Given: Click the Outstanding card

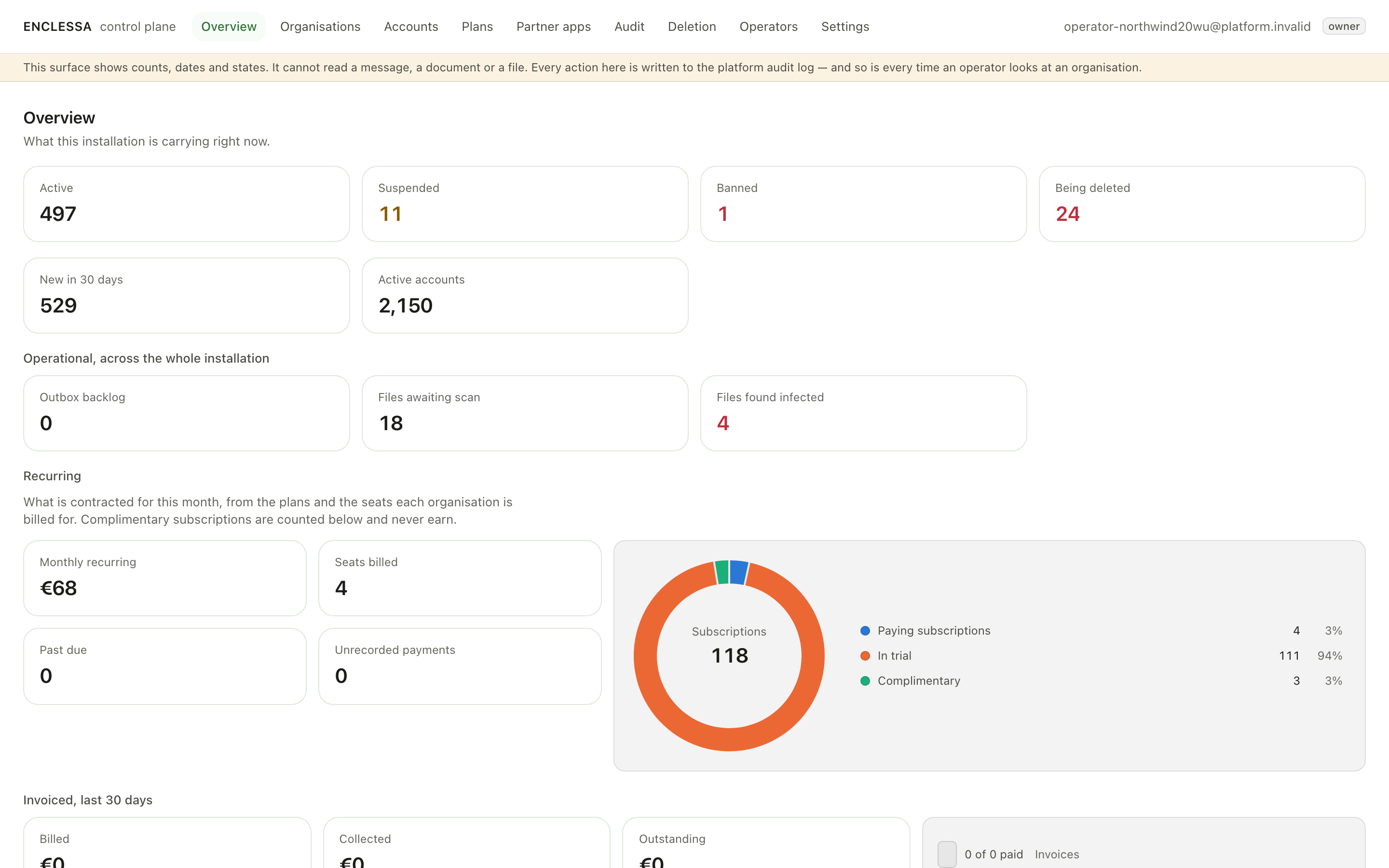Looking at the screenshot, I should click(x=766, y=843).
